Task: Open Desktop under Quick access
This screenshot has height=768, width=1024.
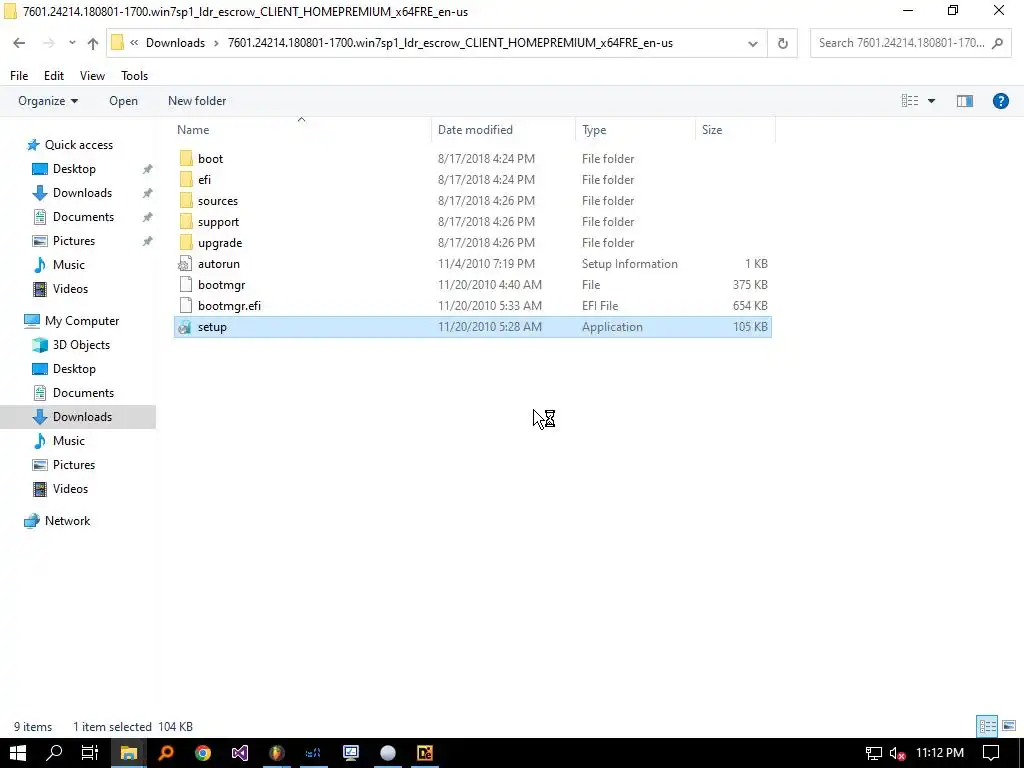Action: (74, 168)
